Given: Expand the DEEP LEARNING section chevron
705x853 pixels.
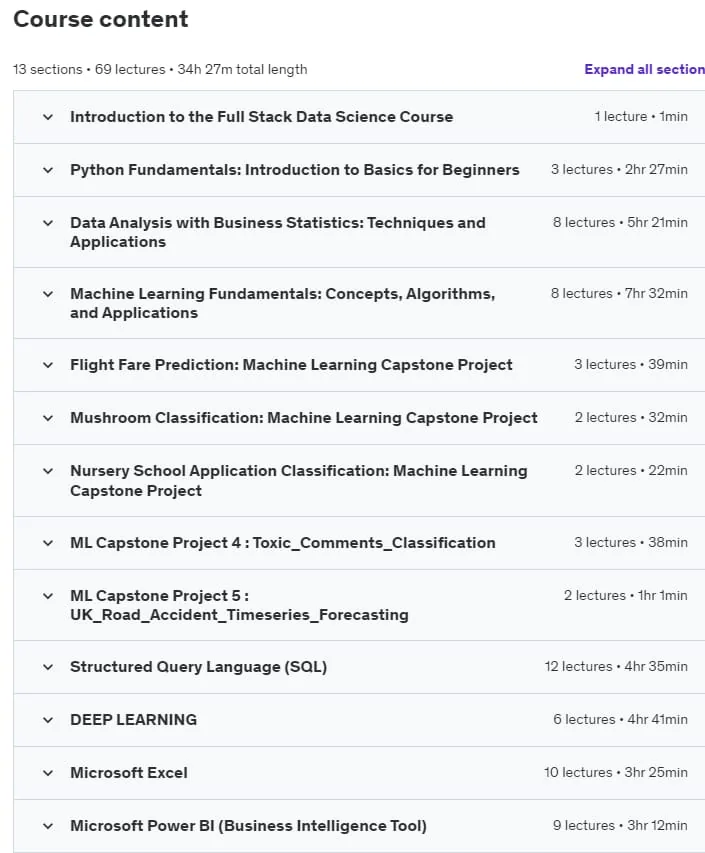Looking at the screenshot, I should pos(48,720).
